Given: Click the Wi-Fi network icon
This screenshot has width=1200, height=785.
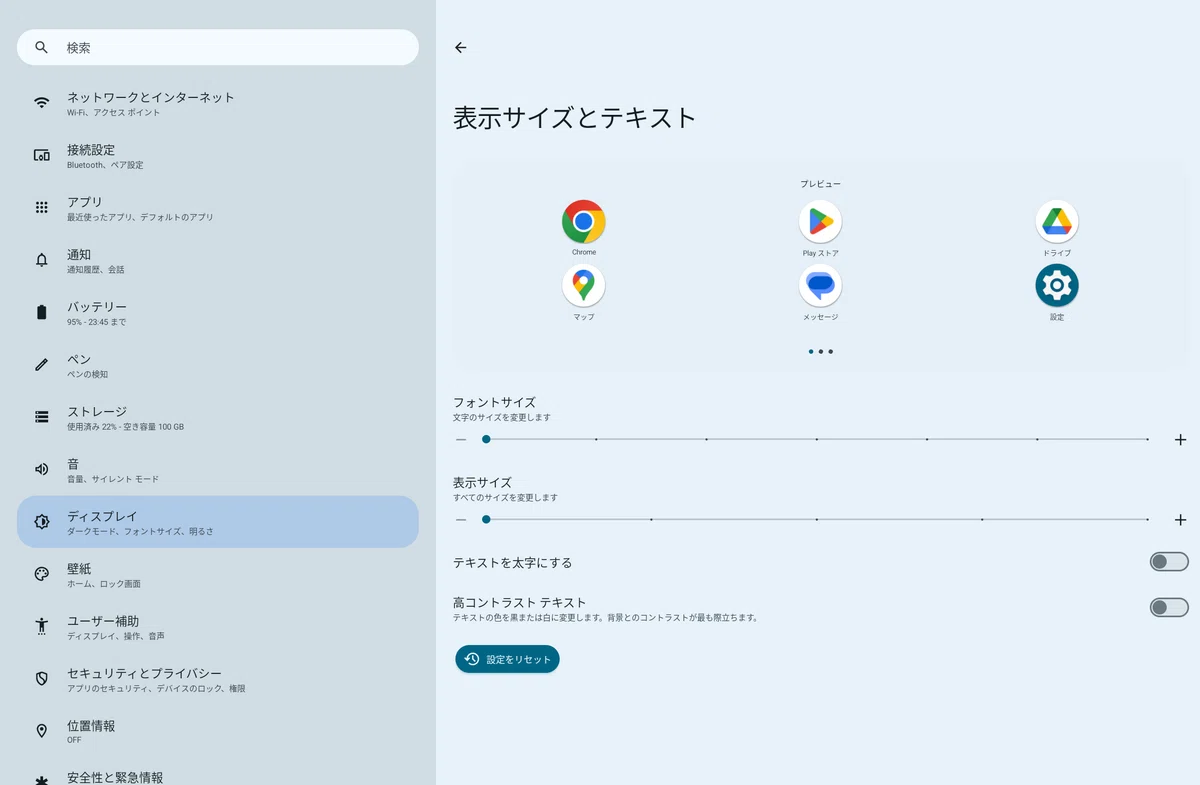Looking at the screenshot, I should tap(41, 103).
